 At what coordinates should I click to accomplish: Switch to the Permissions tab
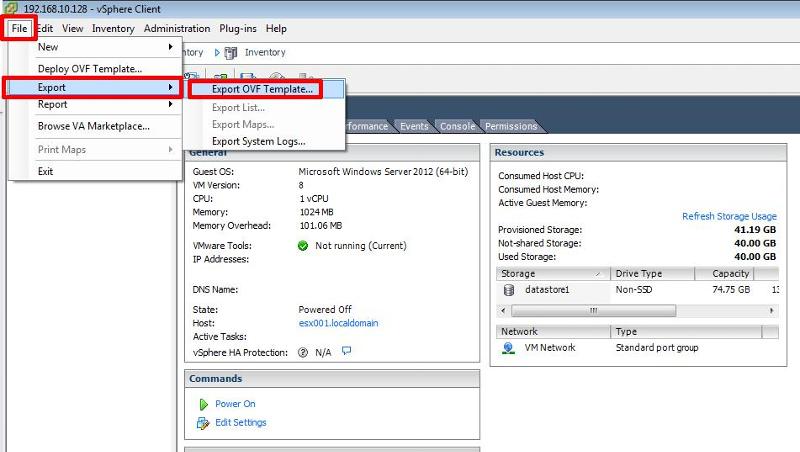(511, 126)
